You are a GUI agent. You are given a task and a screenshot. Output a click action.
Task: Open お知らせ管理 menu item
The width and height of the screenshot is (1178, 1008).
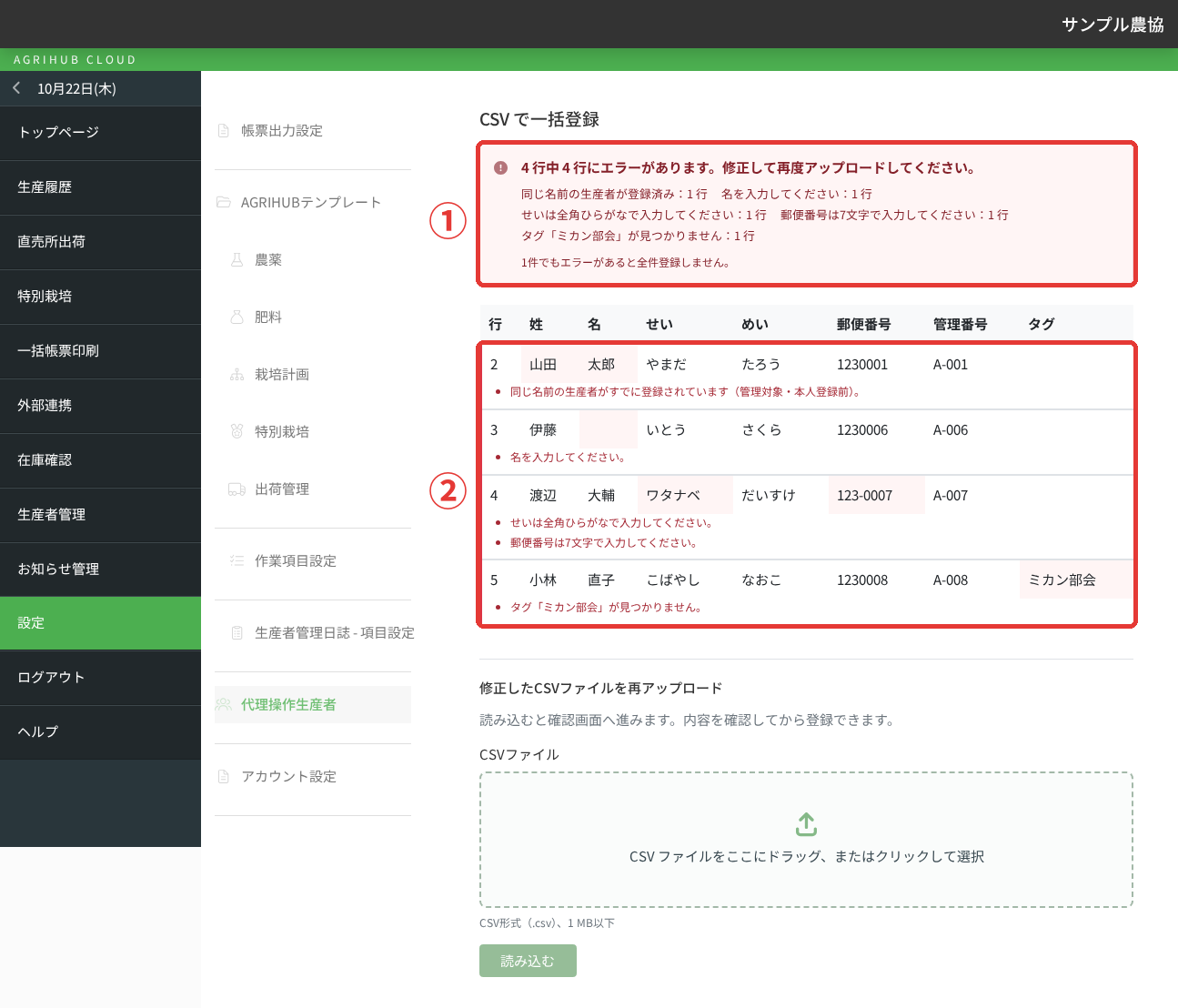(x=100, y=570)
